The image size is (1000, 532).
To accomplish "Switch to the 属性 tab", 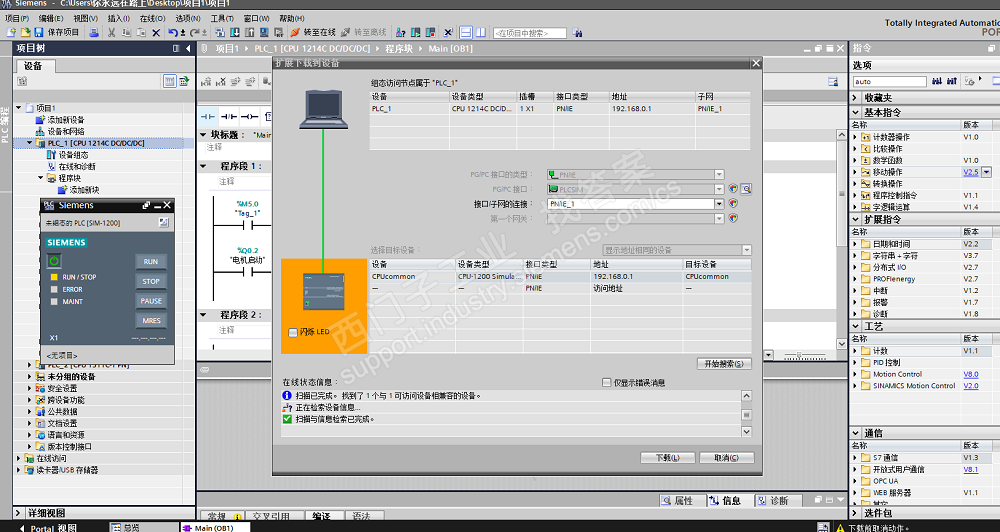I will pyautogui.click(x=681, y=501).
